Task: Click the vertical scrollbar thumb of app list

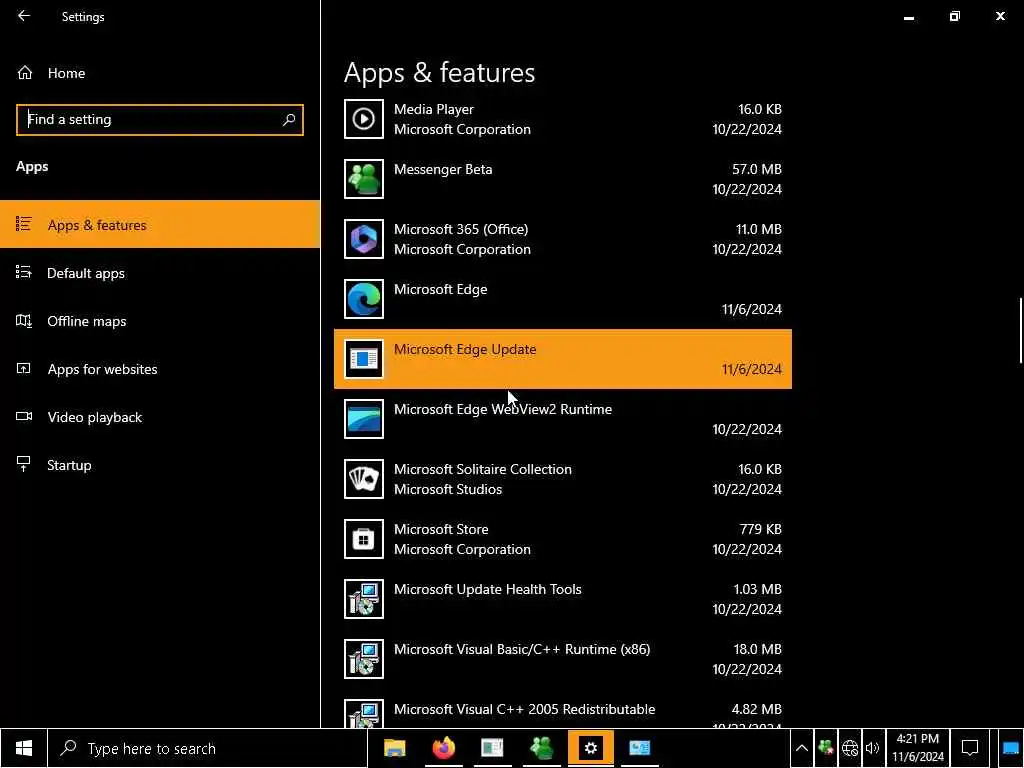Action: 1021,330
